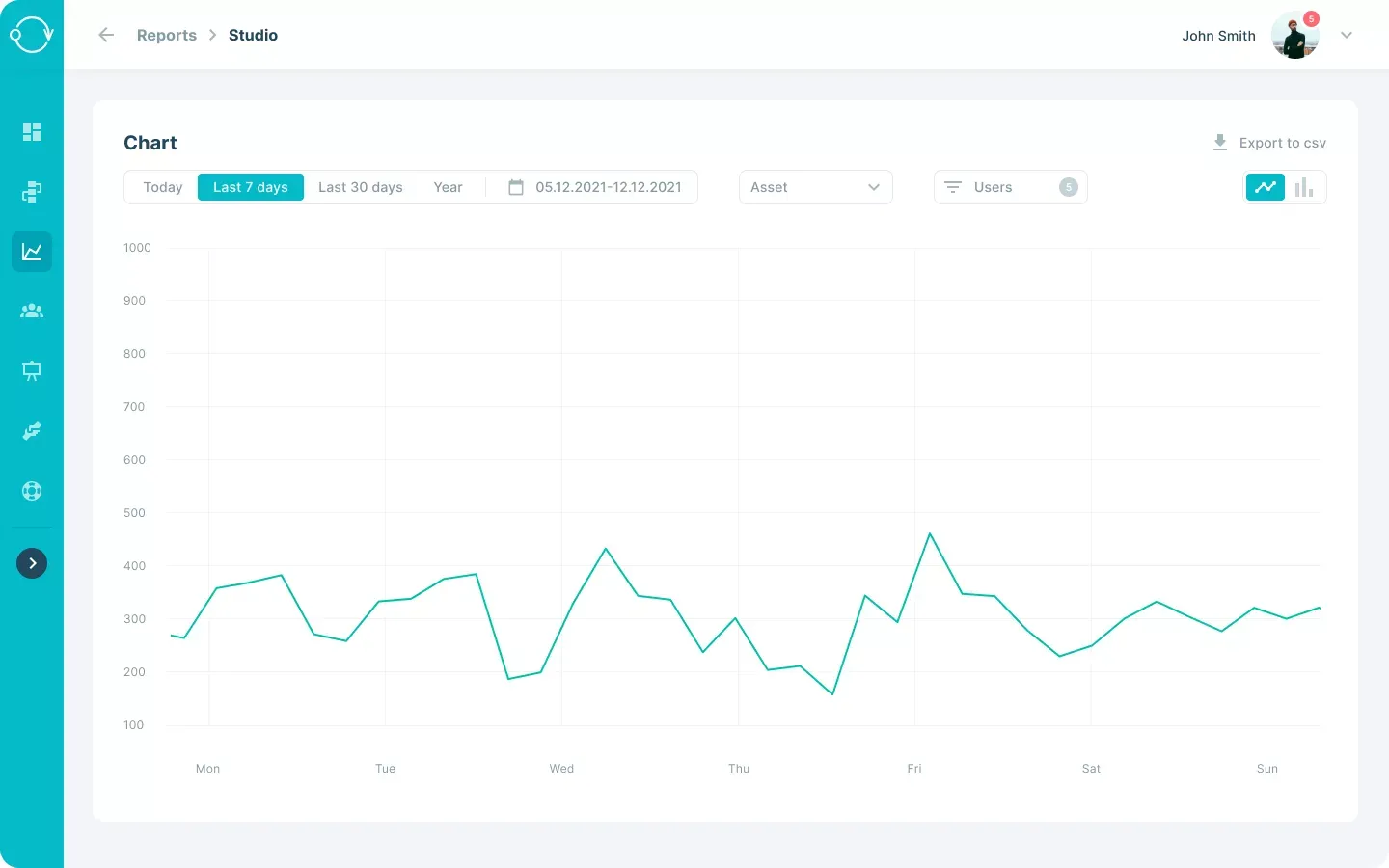Open the Dashboard from the sidebar
This screenshot has width=1389, height=868.
(32, 132)
